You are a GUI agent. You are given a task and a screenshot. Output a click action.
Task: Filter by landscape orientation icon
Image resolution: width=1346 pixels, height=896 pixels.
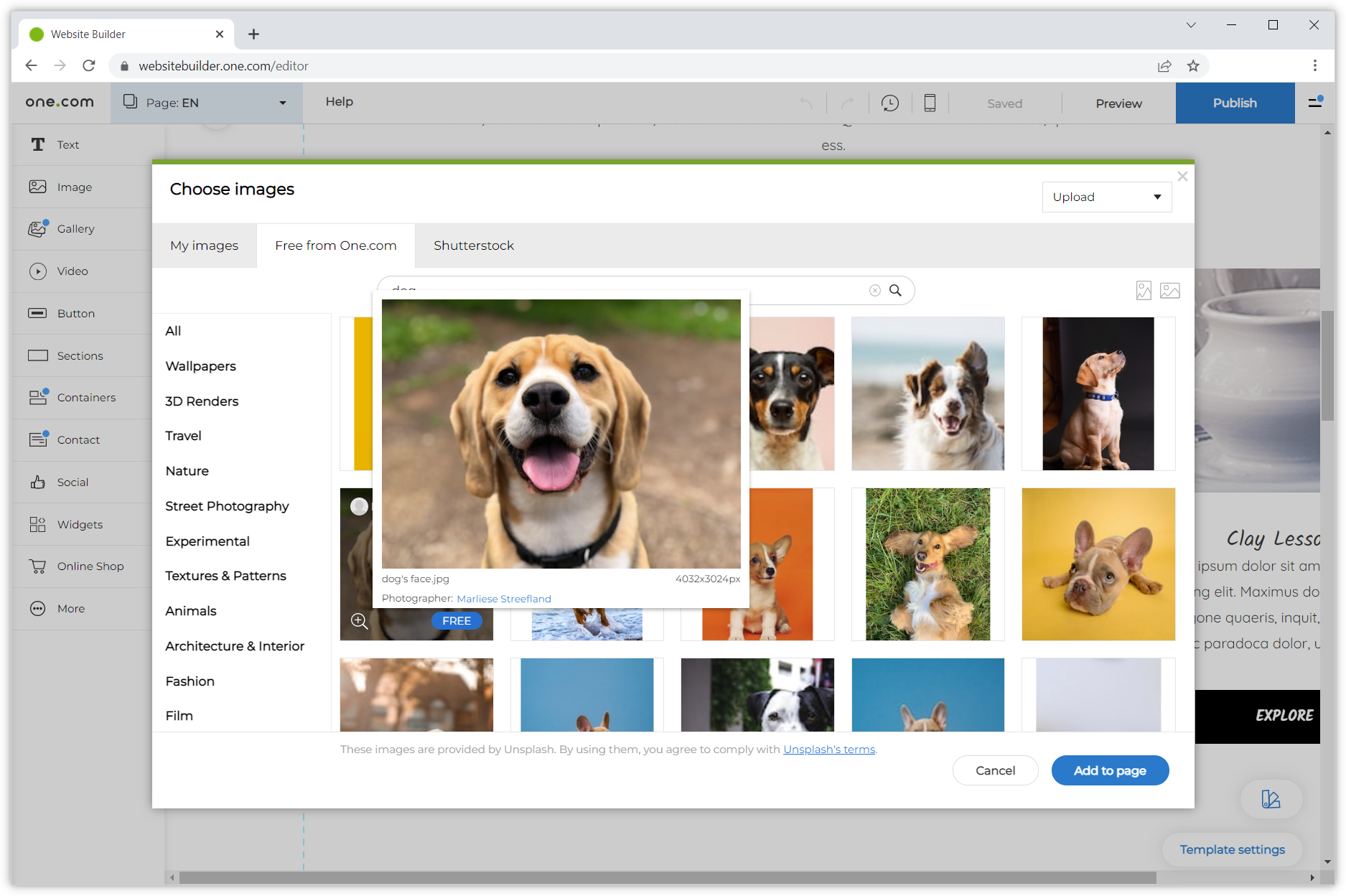click(1170, 290)
